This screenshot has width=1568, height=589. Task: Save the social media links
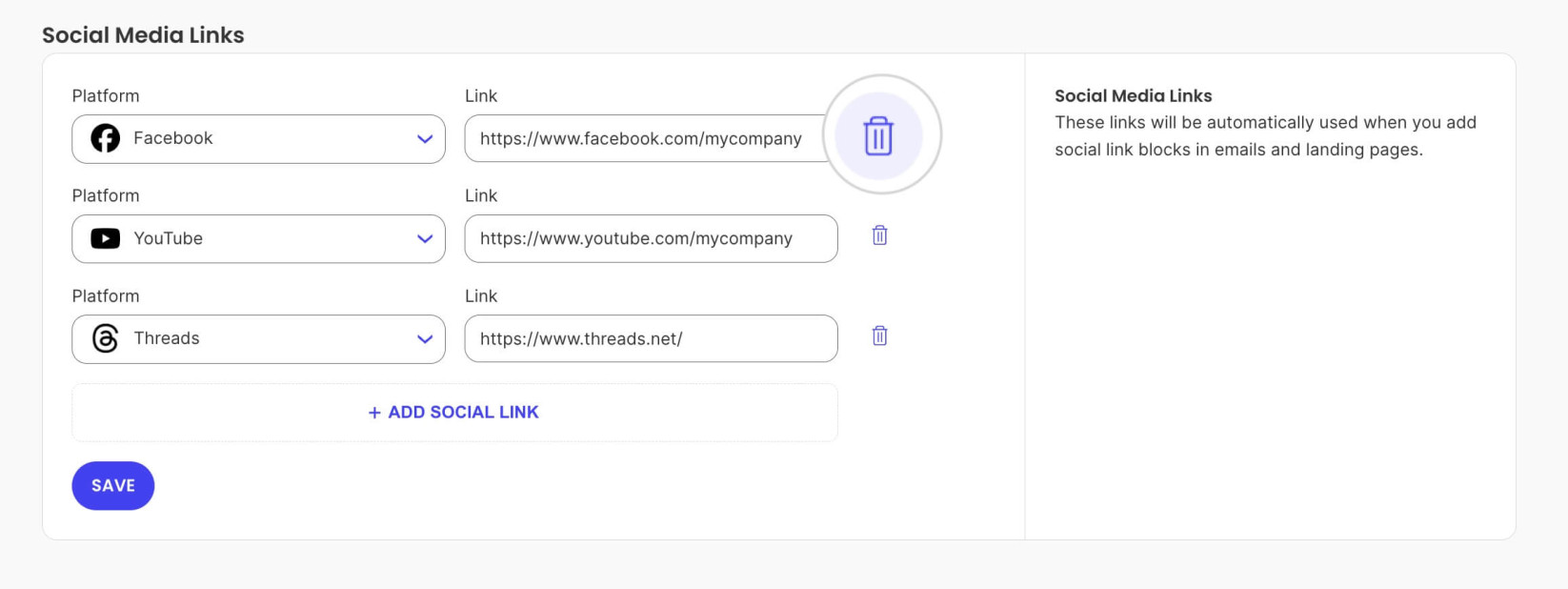click(112, 486)
